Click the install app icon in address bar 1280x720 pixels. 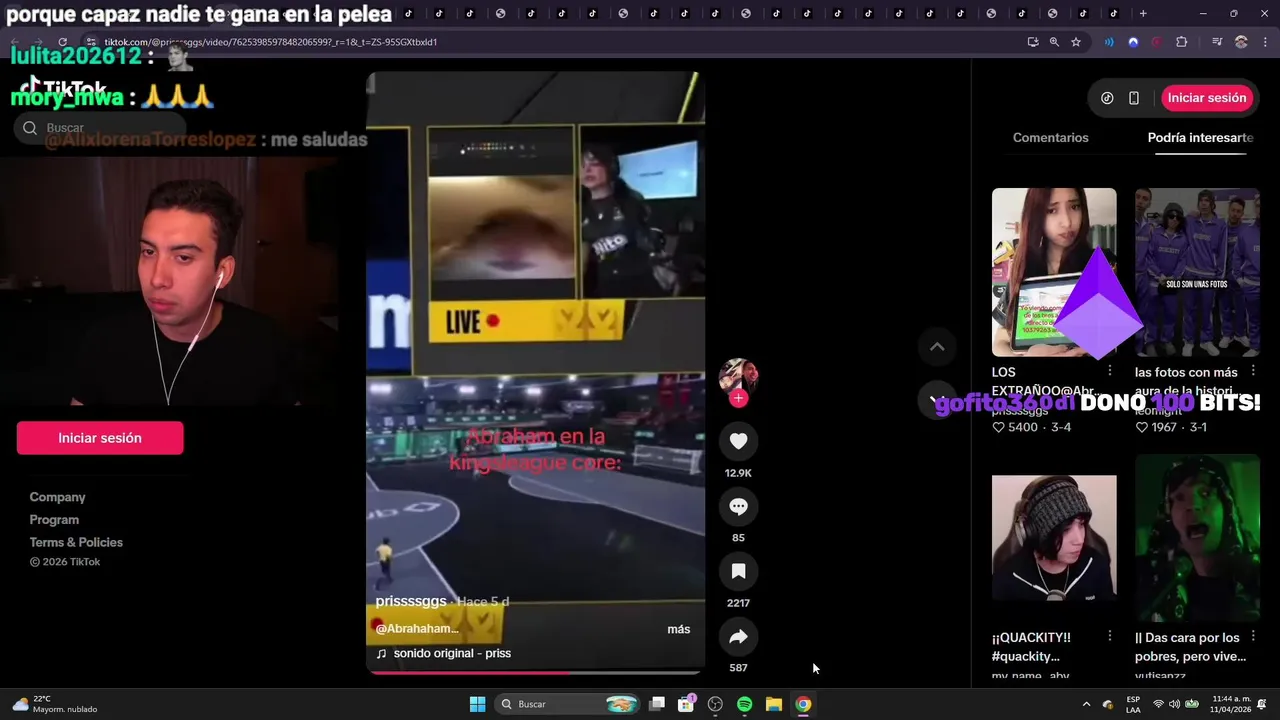(x=1033, y=42)
